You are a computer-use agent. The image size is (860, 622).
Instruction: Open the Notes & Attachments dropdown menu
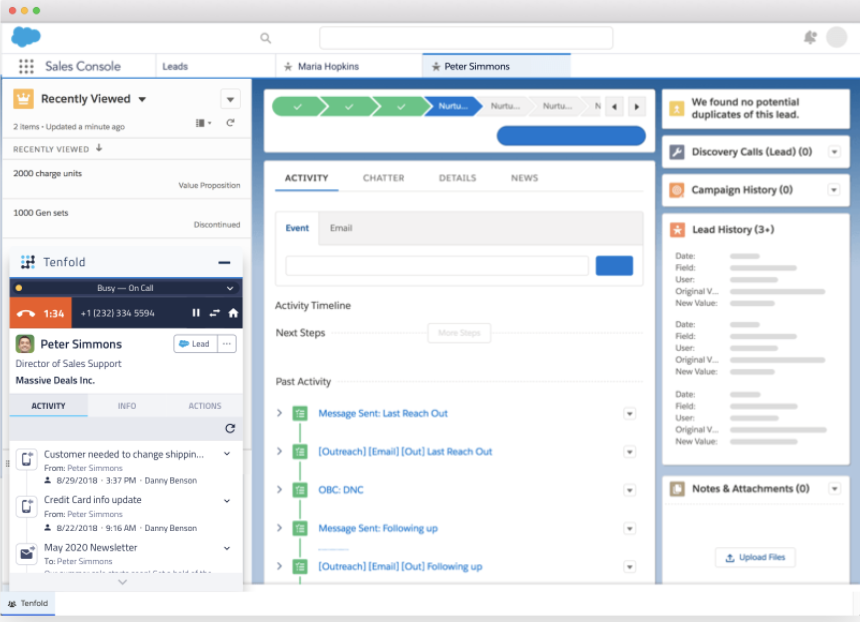click(834, 489)
